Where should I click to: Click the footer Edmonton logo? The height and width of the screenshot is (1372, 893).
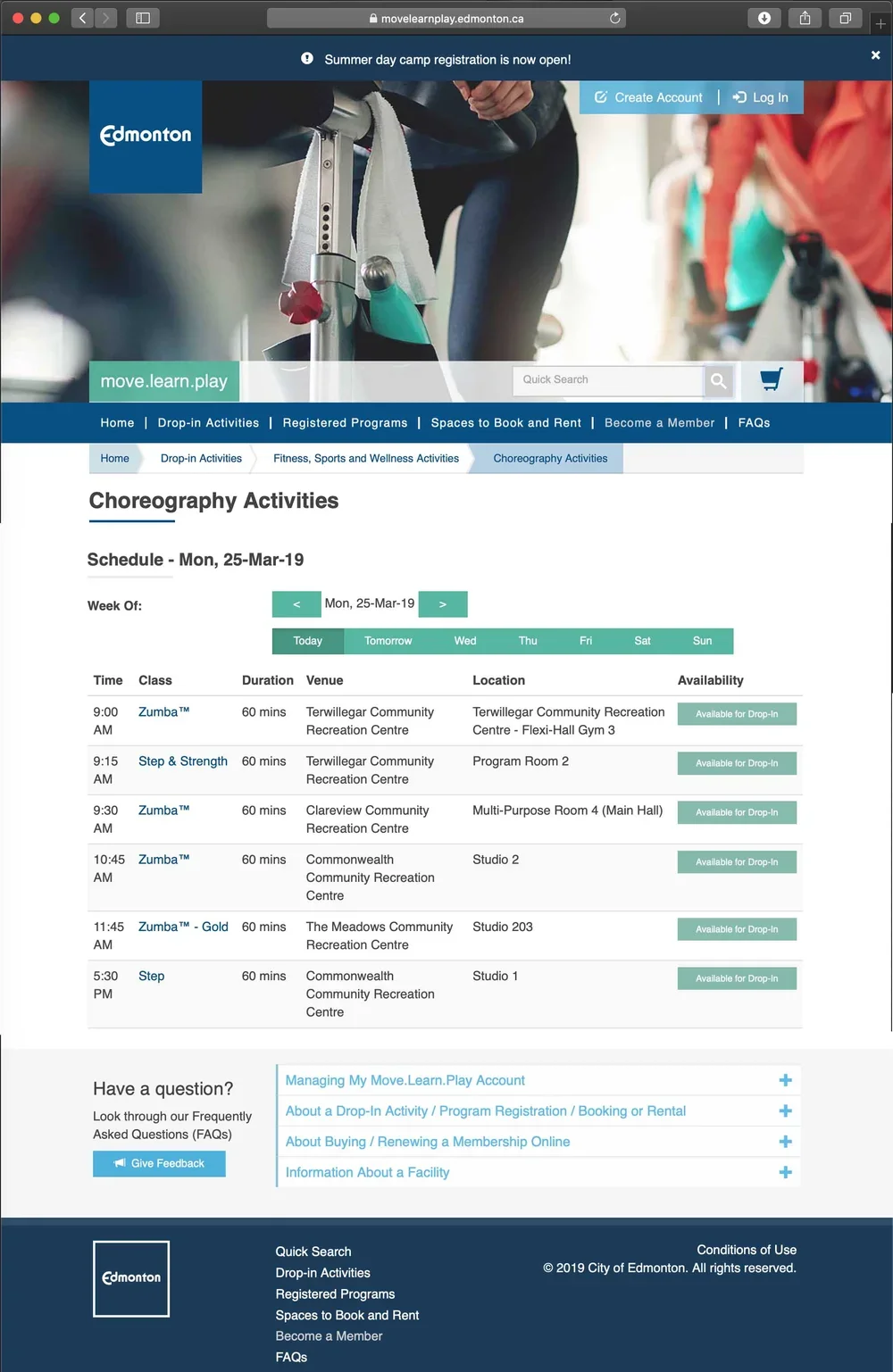coord(131,1278)
